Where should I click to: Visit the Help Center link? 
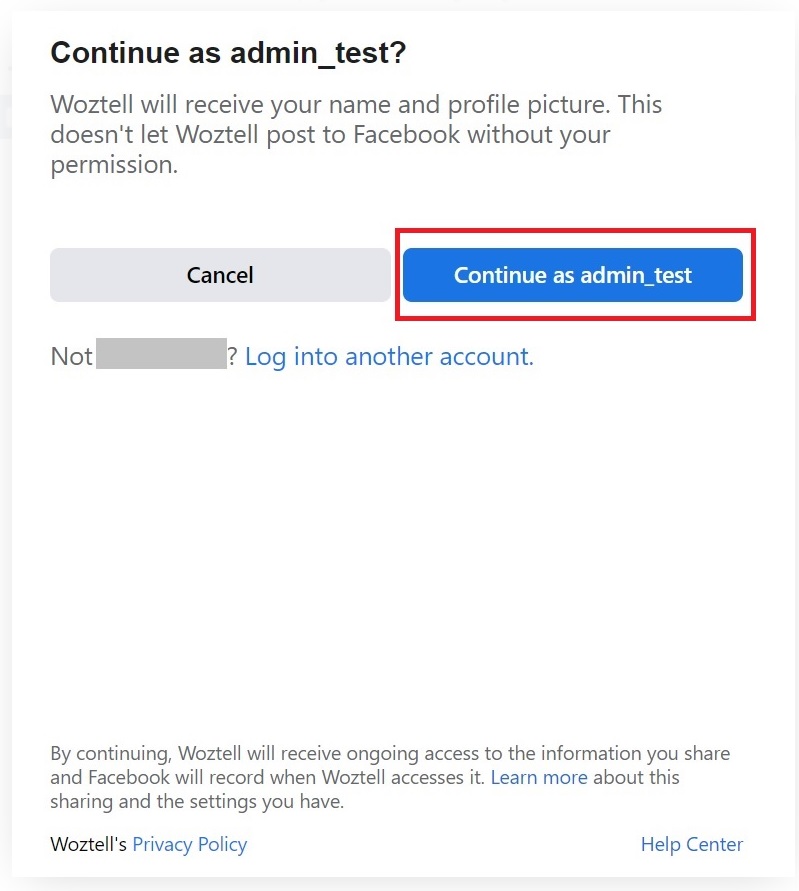(x=691, y=845)
